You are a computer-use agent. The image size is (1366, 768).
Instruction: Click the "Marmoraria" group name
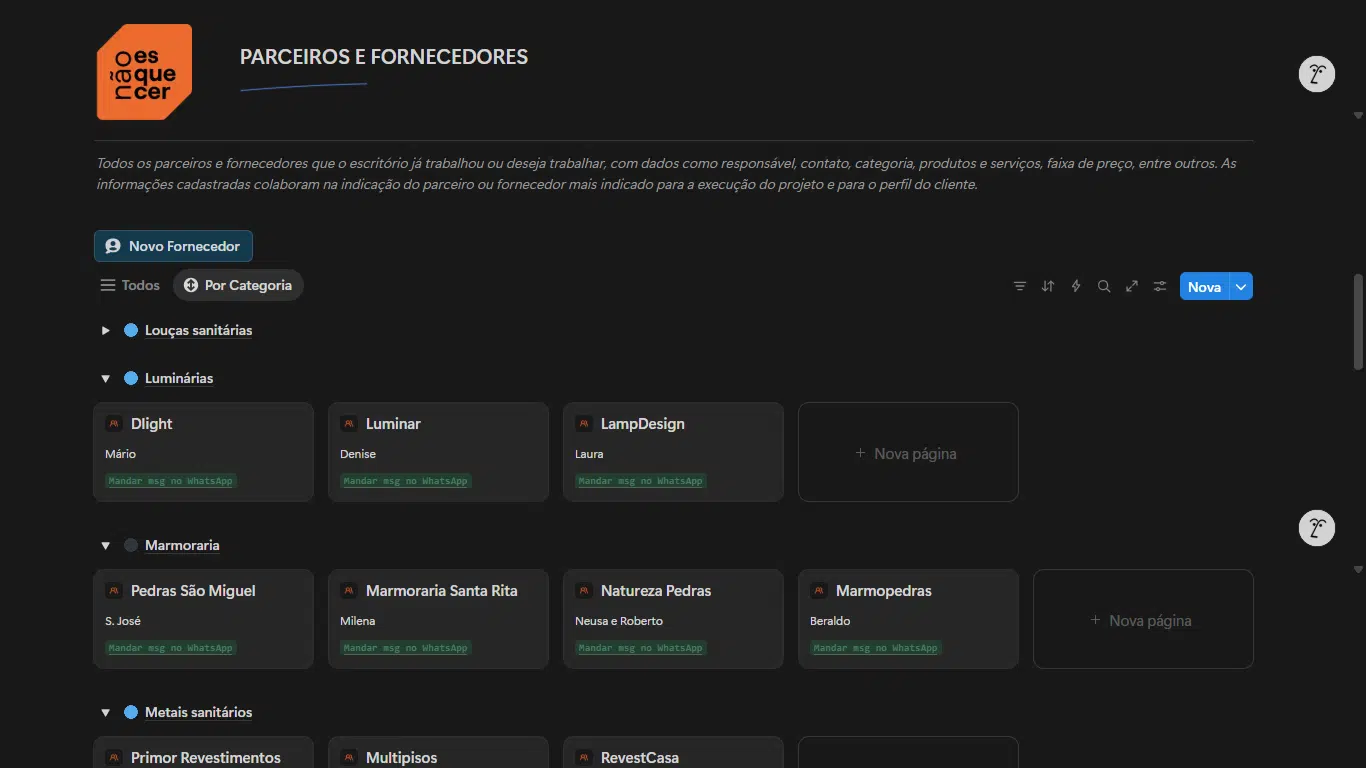(182, 545)
